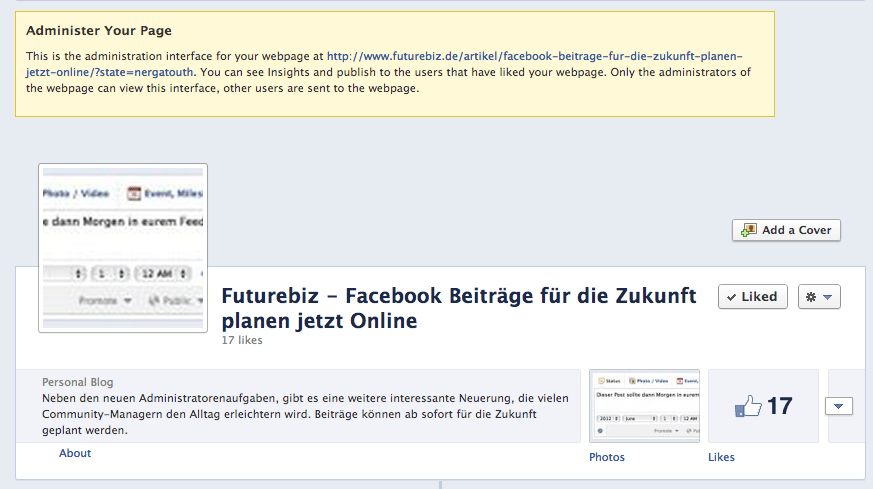
Task: Click the page title Futurebiz heading
Action: [x=459, y=308]
